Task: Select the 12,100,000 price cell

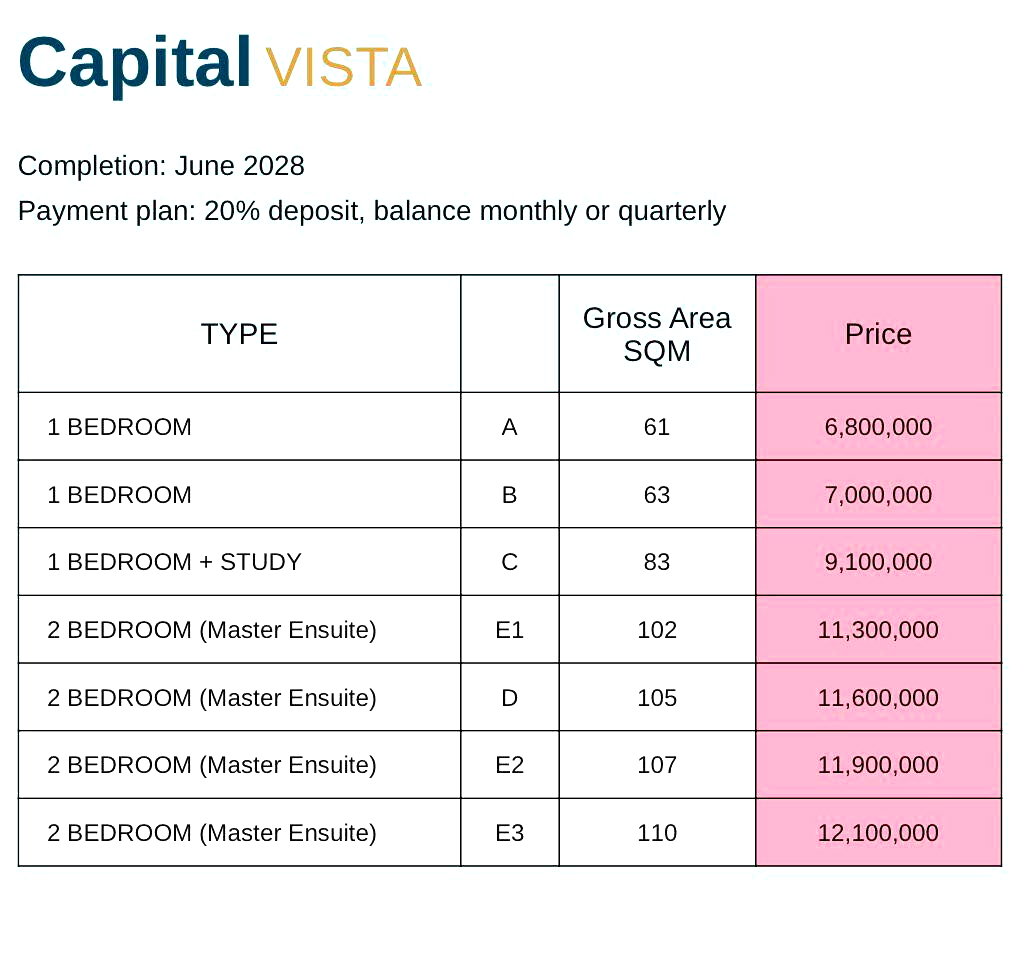Action: (878, 832)
